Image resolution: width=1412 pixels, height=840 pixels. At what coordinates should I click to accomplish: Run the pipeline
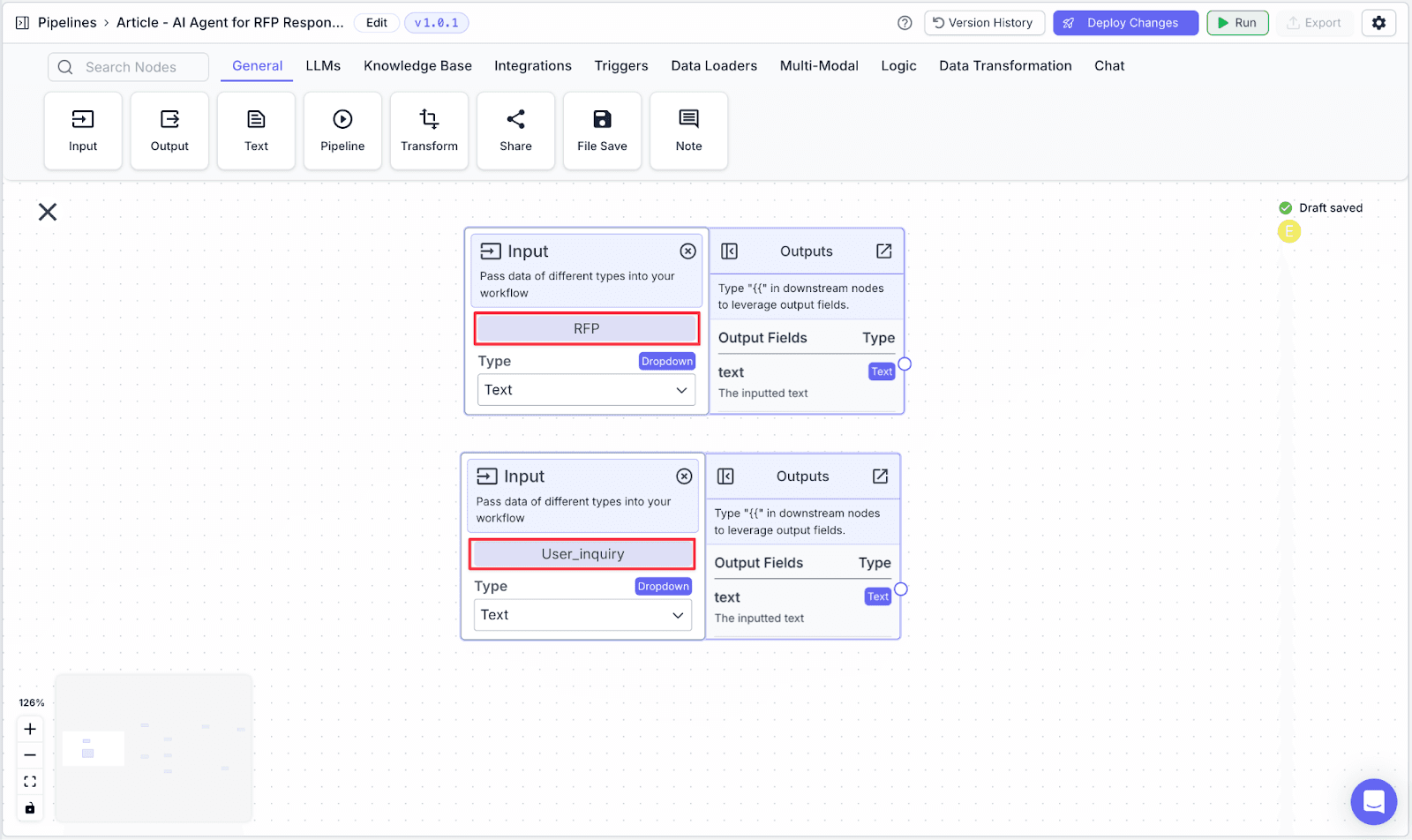(x=1237, y=23)
